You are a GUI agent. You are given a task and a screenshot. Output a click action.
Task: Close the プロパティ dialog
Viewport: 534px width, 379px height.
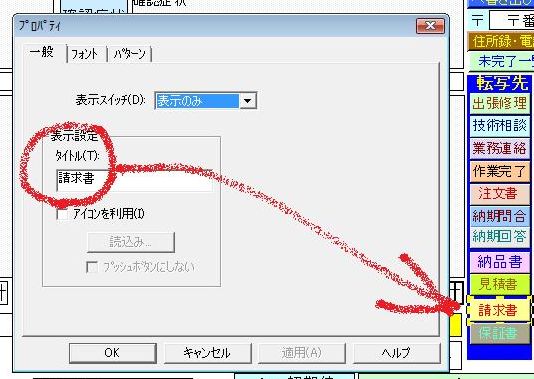point(430,26)
